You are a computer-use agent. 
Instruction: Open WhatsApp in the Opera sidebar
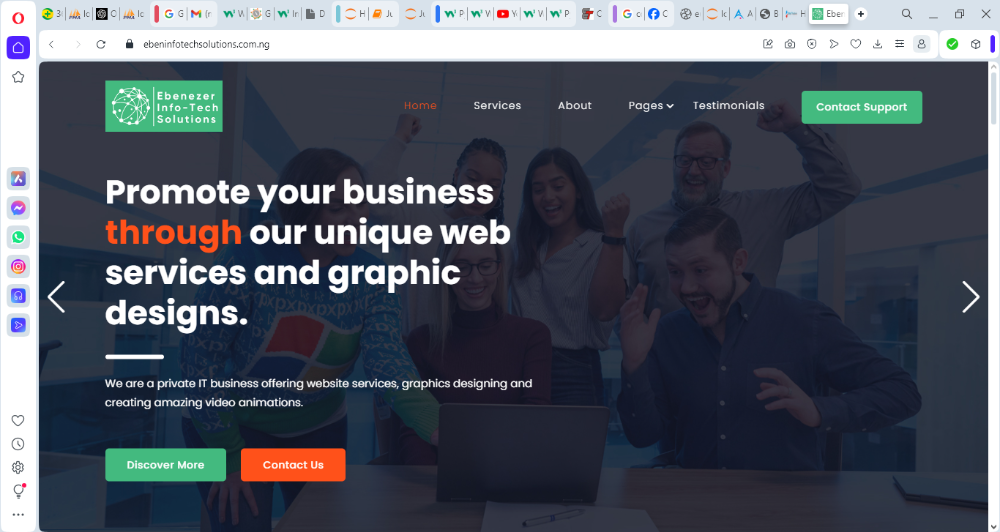click(x=18, y=237)
